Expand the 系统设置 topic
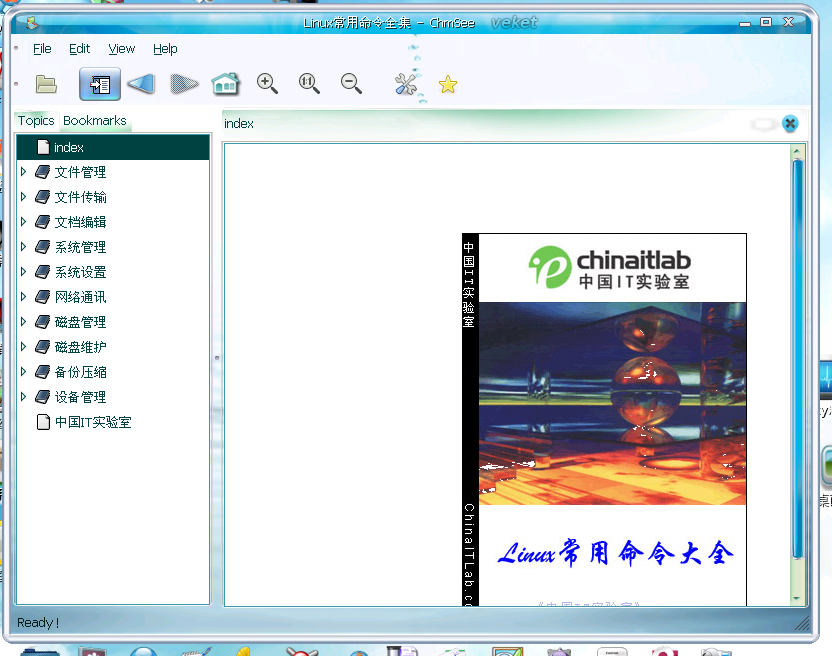832x656 pixels. click(23, 271)
